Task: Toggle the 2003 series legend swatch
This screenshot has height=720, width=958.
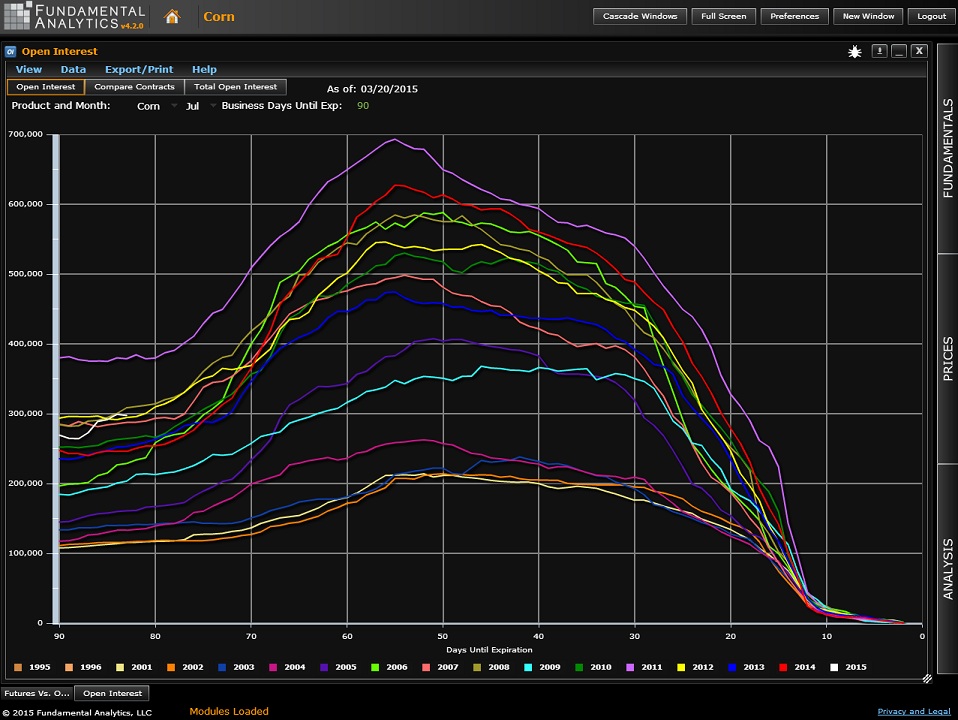Action: coord(222,667)
